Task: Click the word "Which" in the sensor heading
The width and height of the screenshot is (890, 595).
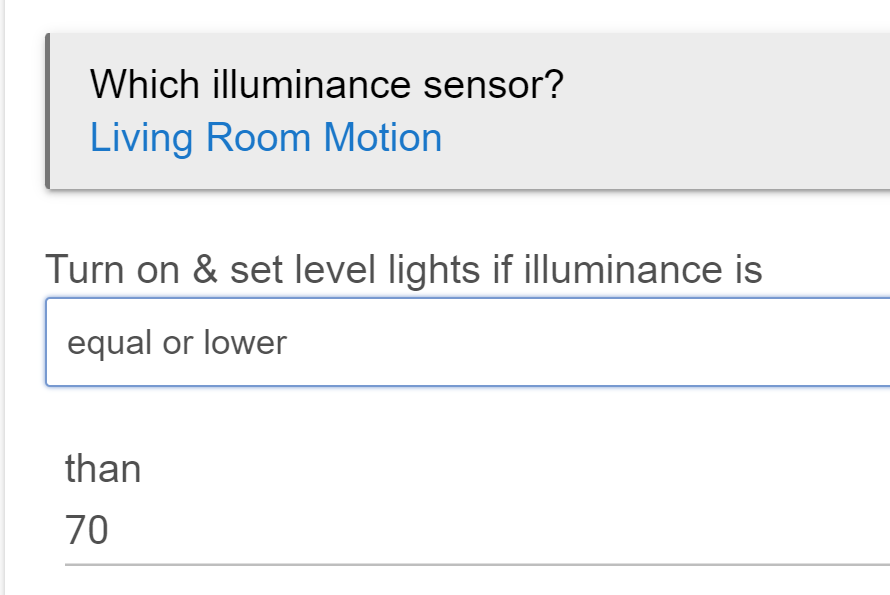Action: [x=145, y=85]
